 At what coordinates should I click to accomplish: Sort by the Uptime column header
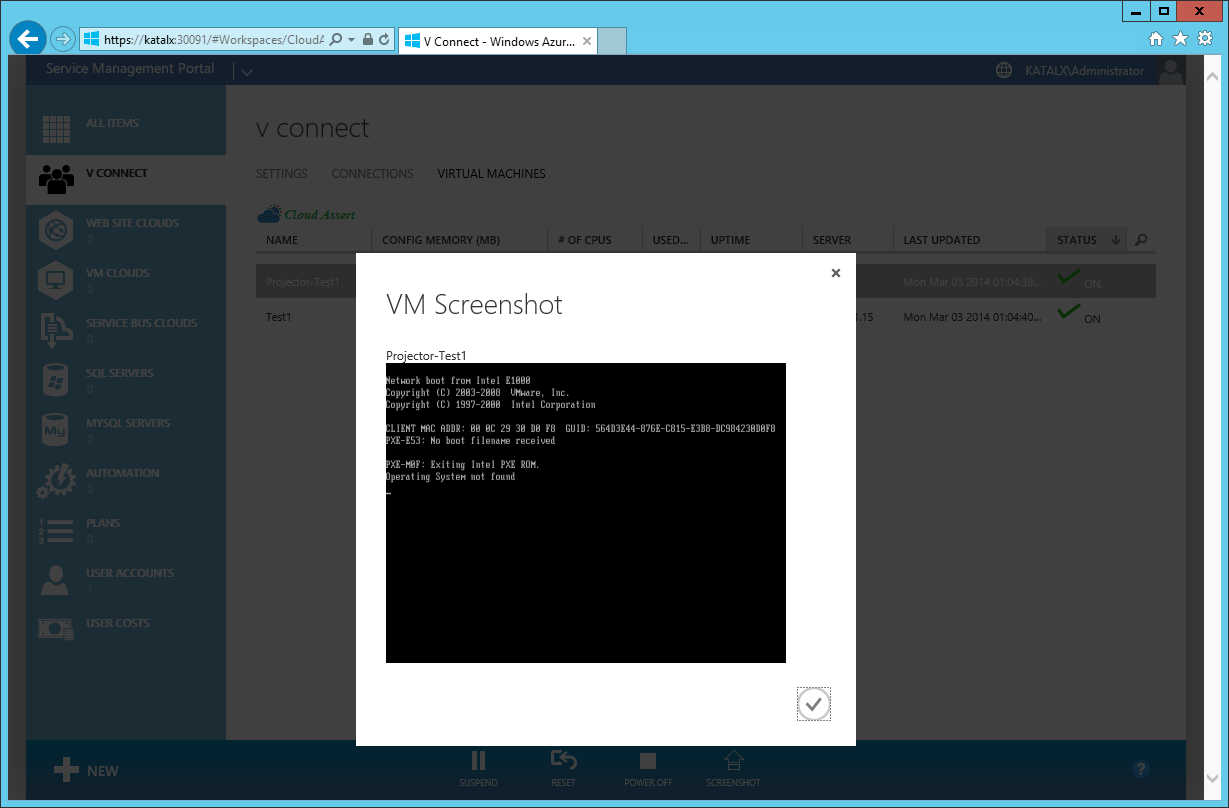(750, 240)
